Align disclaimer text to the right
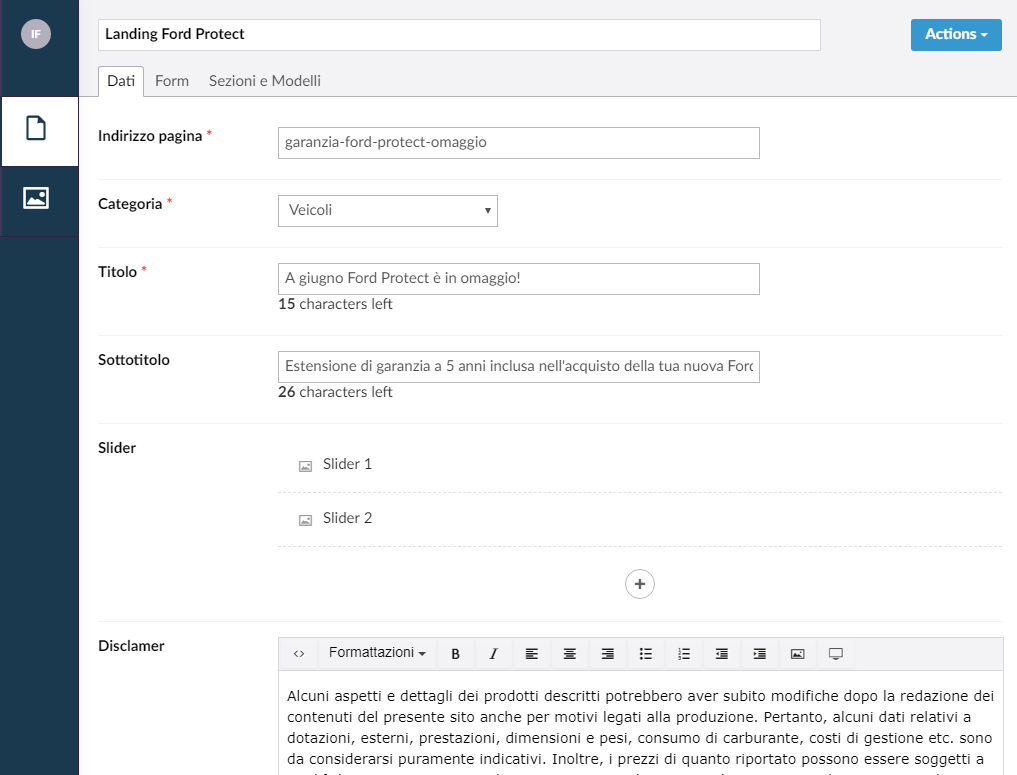This screenshot has width=1017, height=775. (x=608, y=654)
